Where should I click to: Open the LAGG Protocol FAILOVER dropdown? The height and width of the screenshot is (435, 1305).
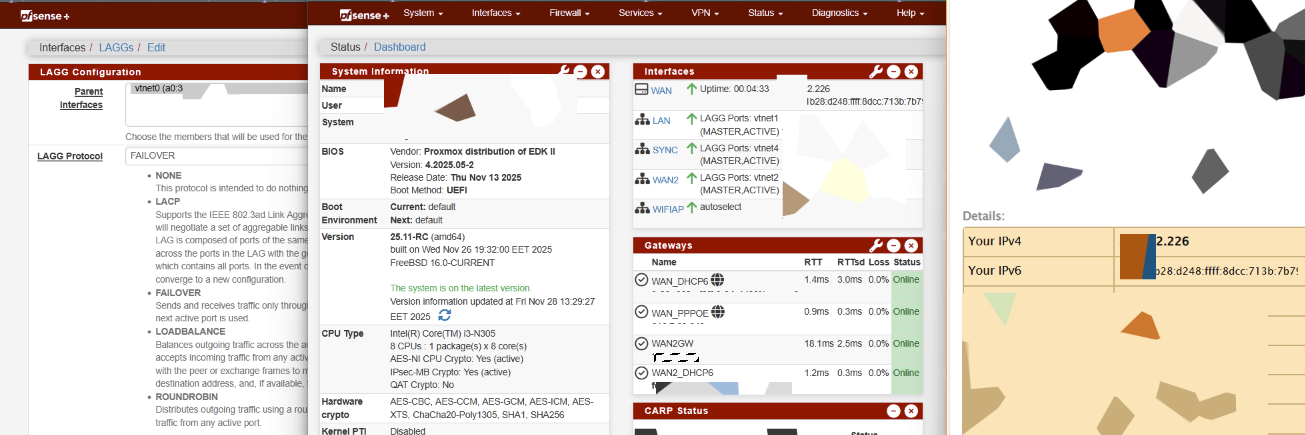(215, 156)
